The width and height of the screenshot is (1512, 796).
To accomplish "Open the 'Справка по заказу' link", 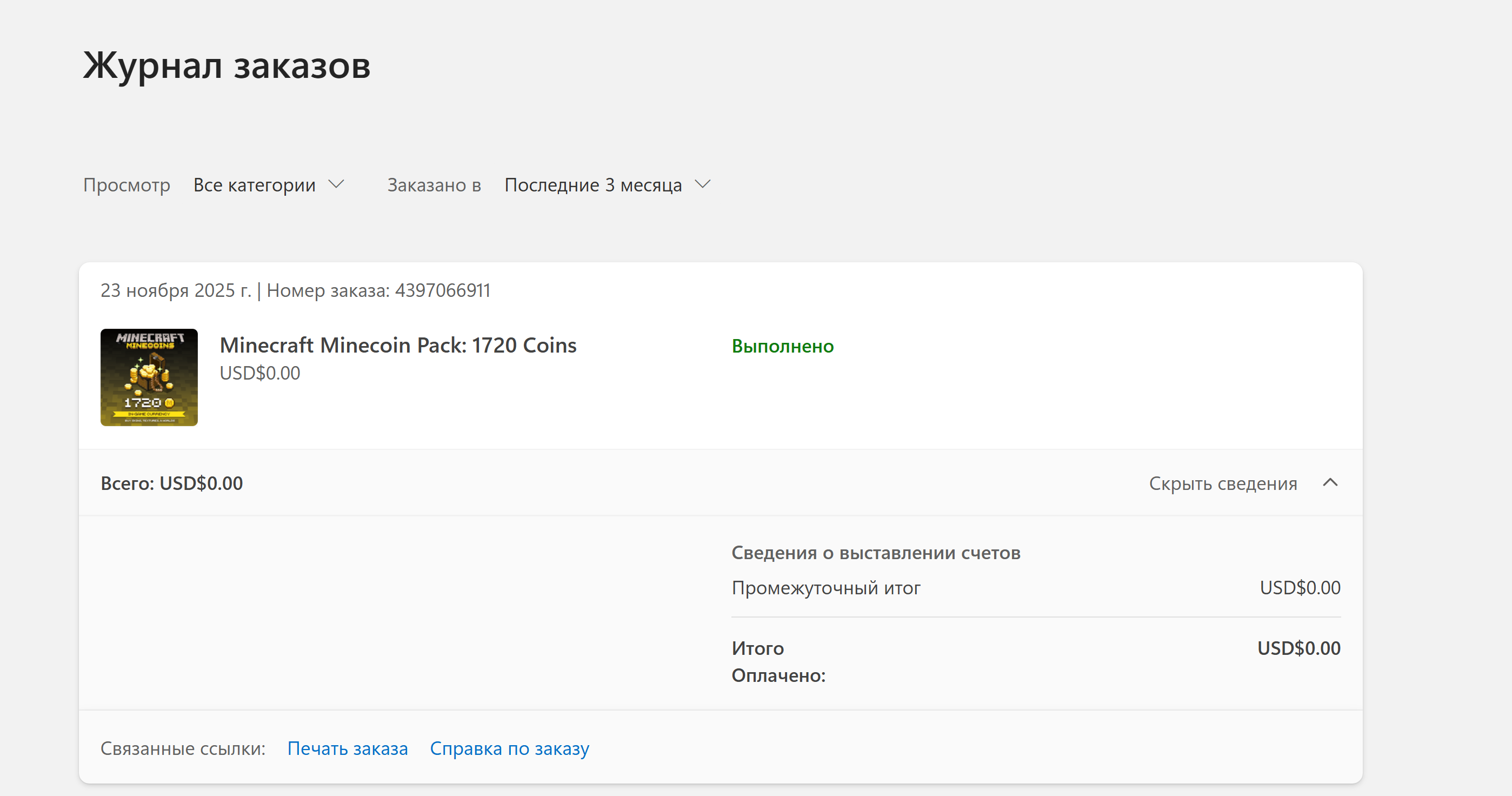I will click(509, 748).
